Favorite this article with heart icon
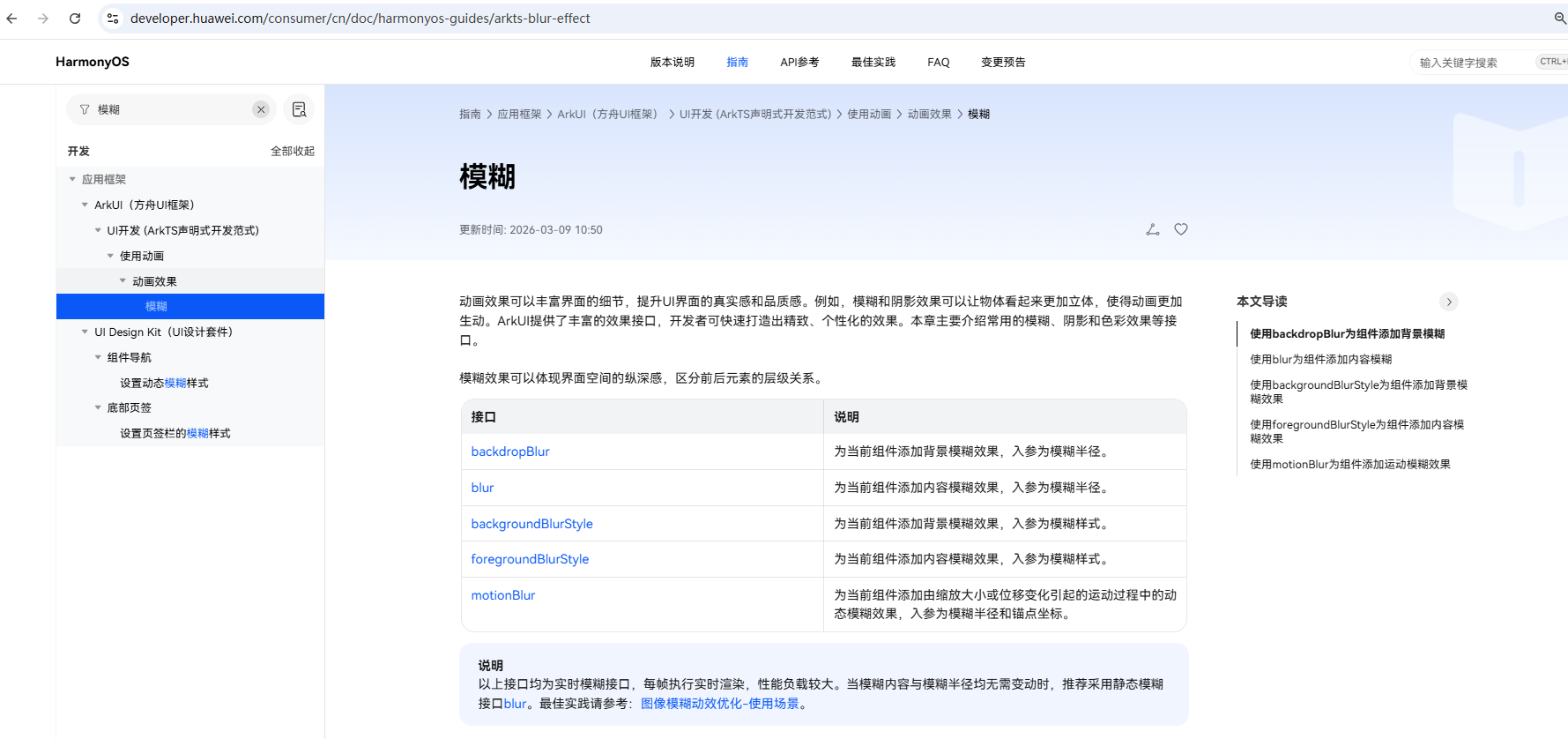This screenshot has height=739, width=1568. (x=1181, y=229)
